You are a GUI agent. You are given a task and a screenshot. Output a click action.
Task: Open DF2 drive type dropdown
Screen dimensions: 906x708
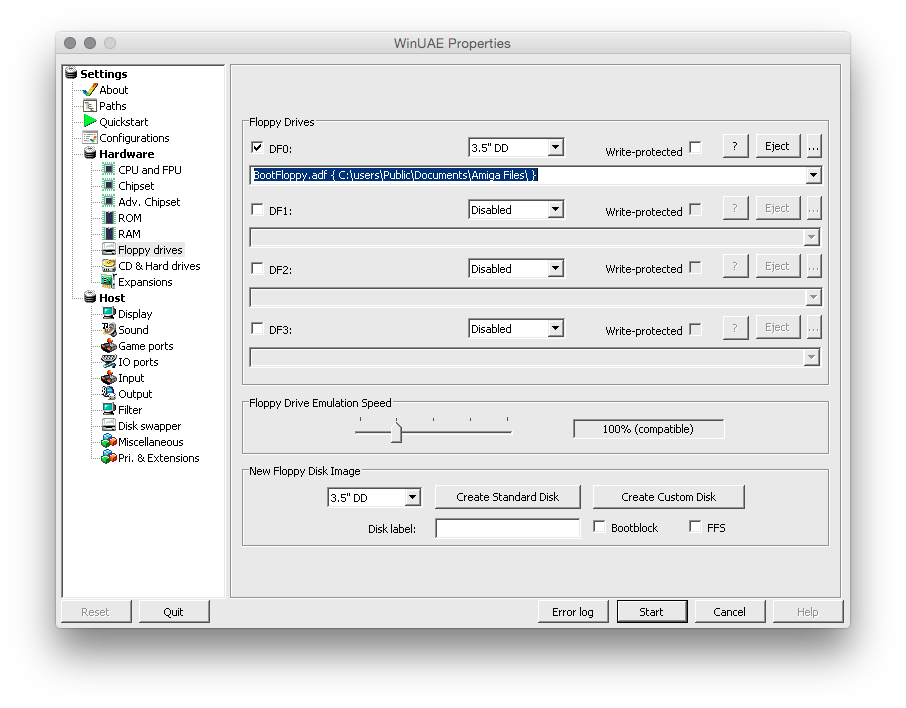[516, 268]
